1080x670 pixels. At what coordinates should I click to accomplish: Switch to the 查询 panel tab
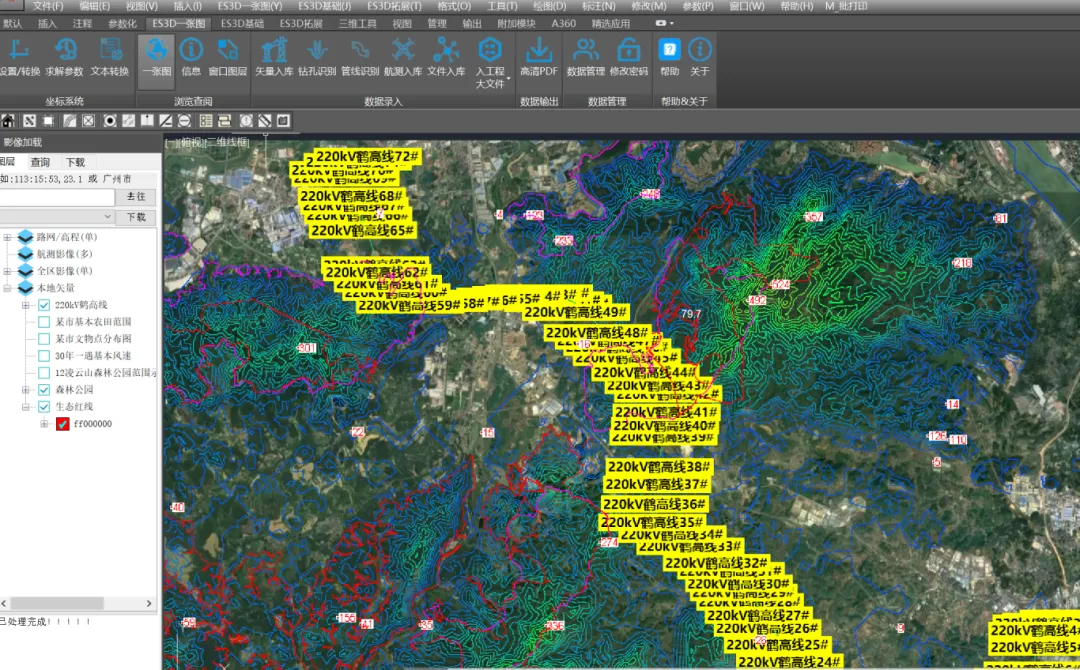click(x=40, y=163)
